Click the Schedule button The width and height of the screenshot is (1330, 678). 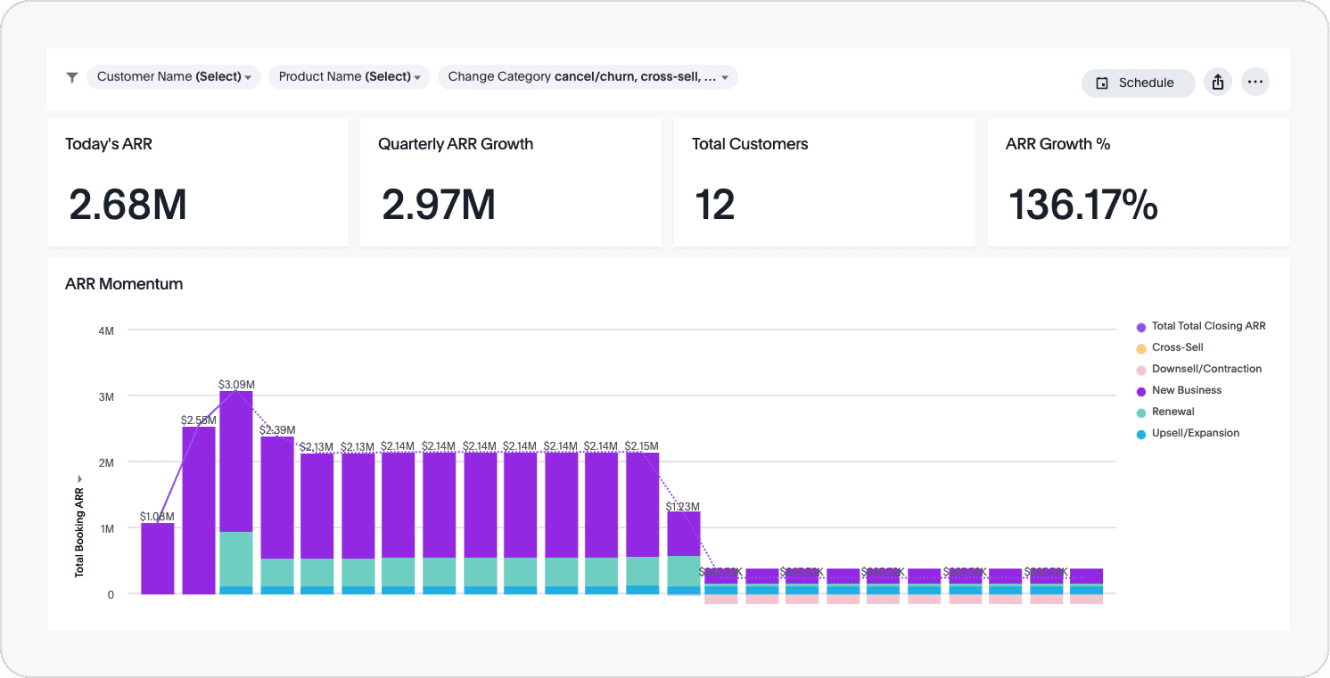1137,83
